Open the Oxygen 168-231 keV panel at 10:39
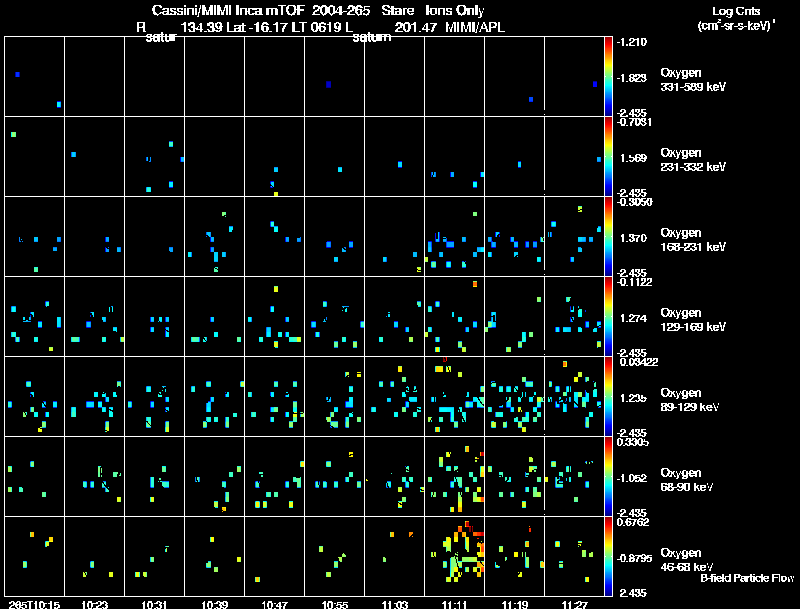 click(214, 236)
